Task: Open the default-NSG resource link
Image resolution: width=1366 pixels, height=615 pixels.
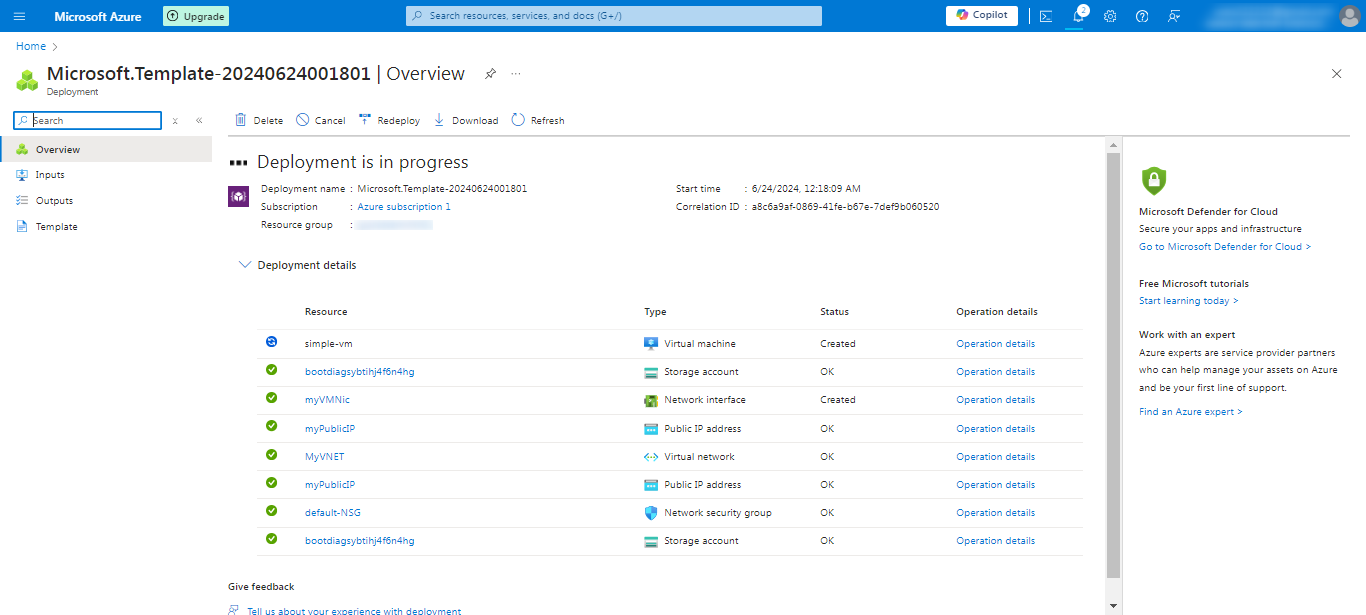Action: tap(333, 513)
